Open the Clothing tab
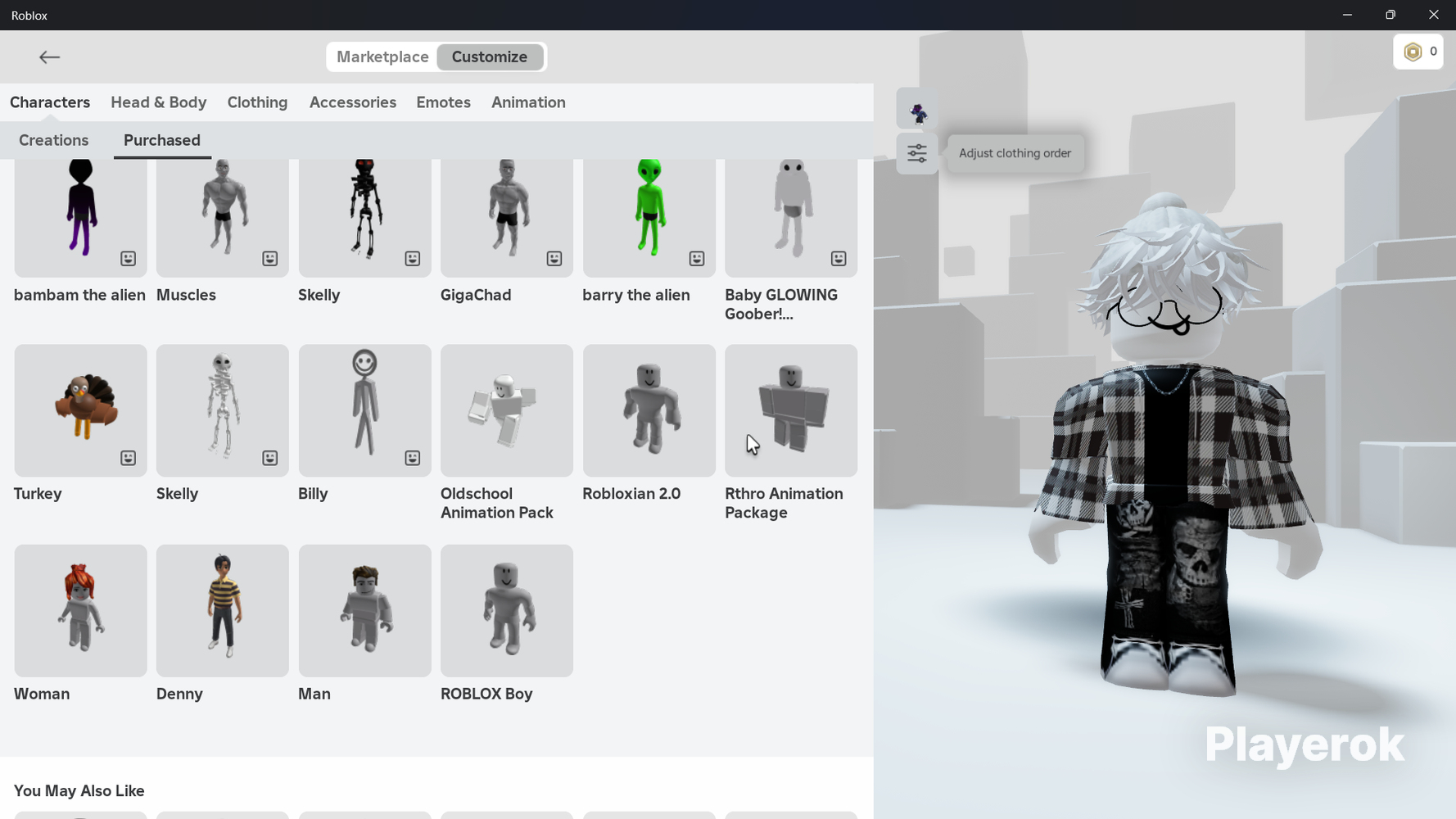Screen dimensions: 1456x819 click(258, 102)
